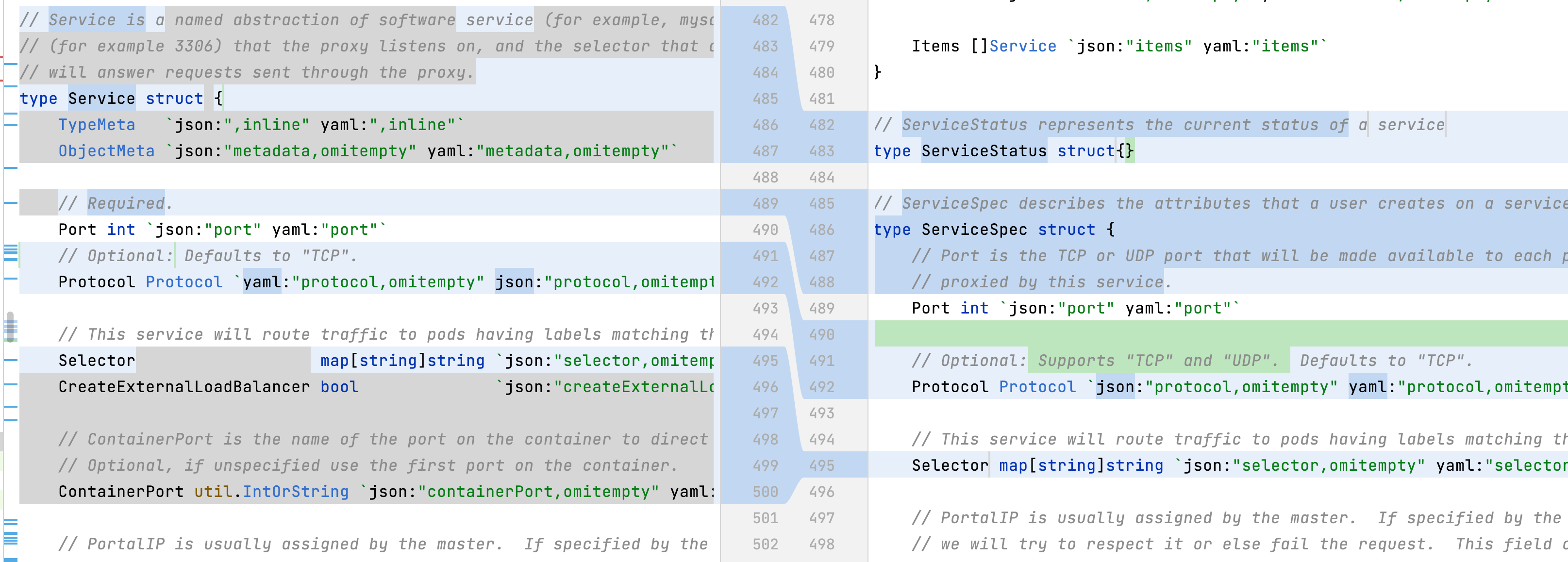Click Selector field in right pane

pos(949,465)
